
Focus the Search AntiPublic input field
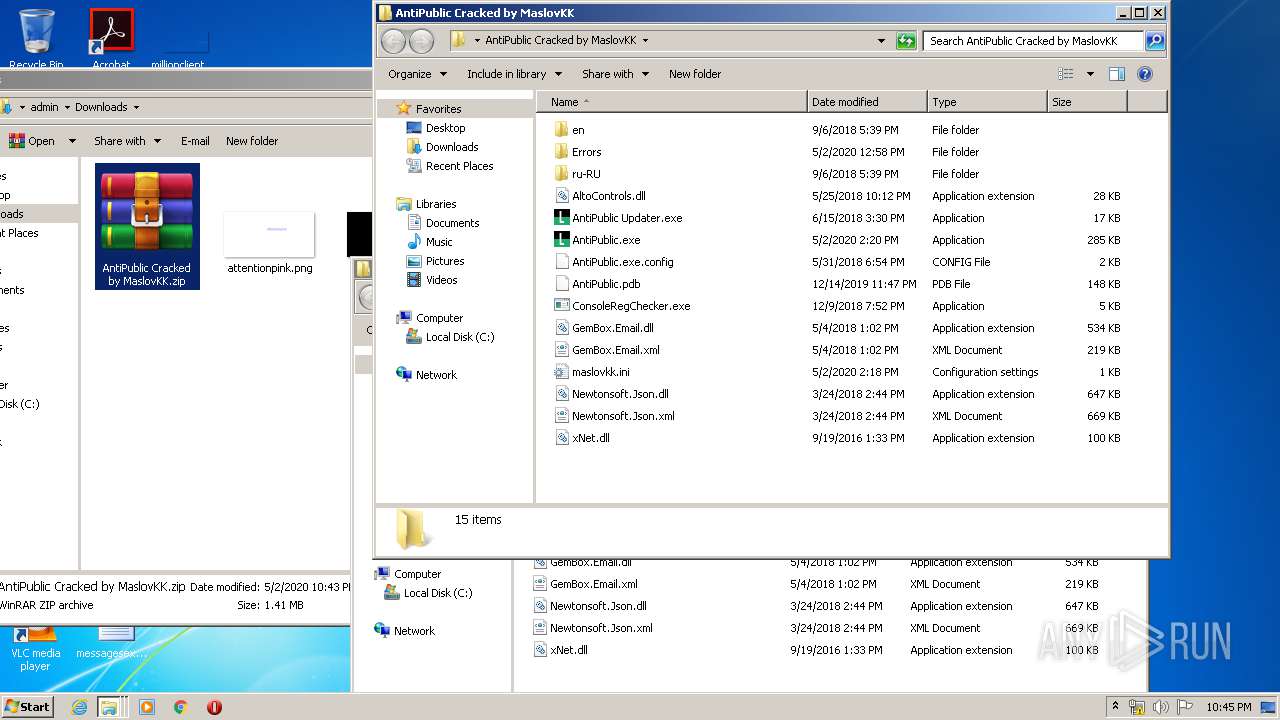tap(1033, 41)
